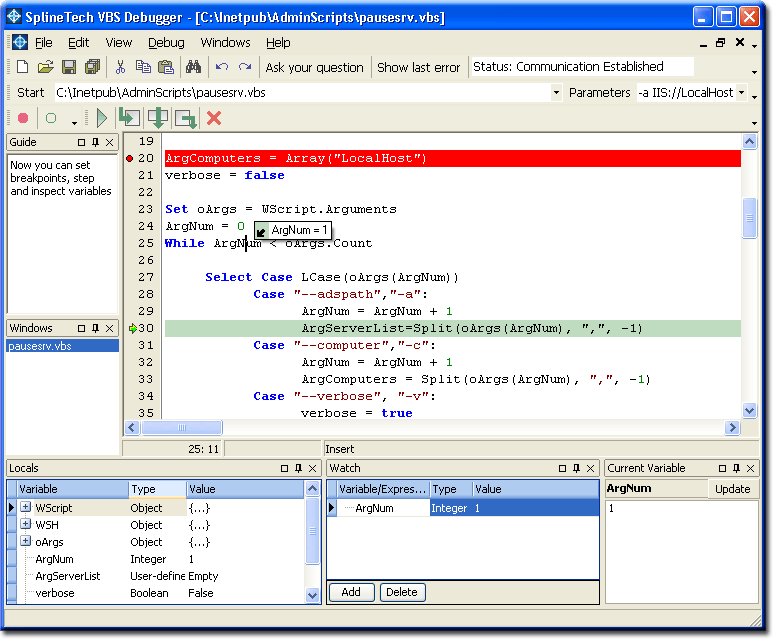Click the Cut scissors icon

click(120, 67)
